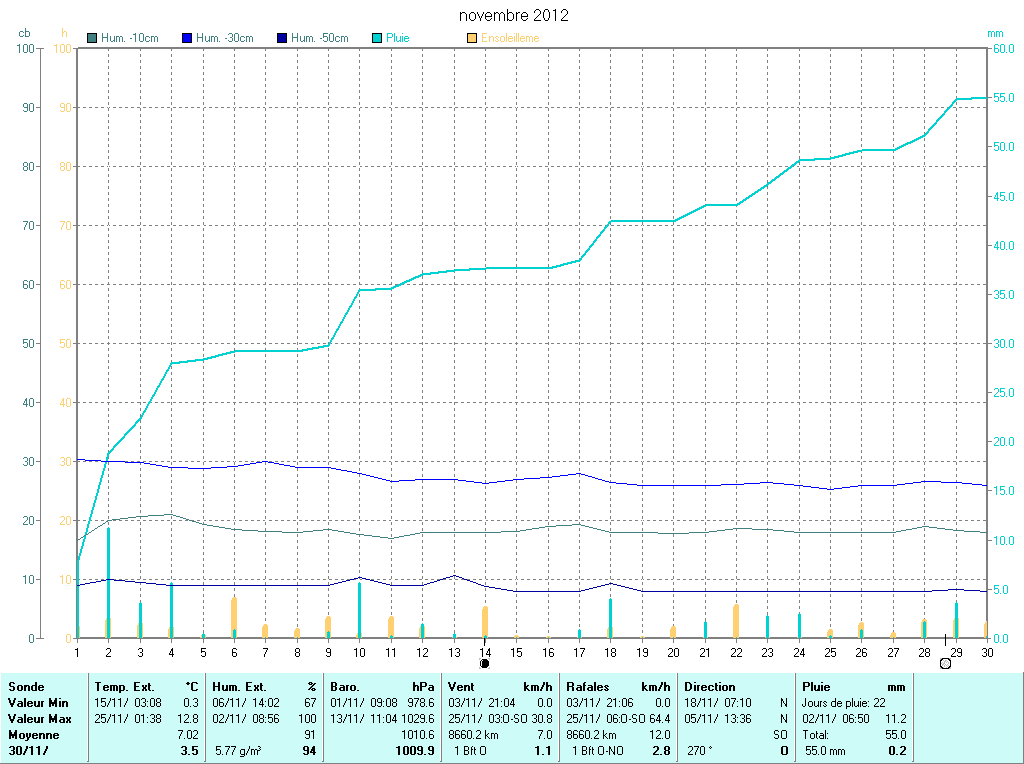
Task: Select the Temp. Ext. column header
Action: [125, 687]
